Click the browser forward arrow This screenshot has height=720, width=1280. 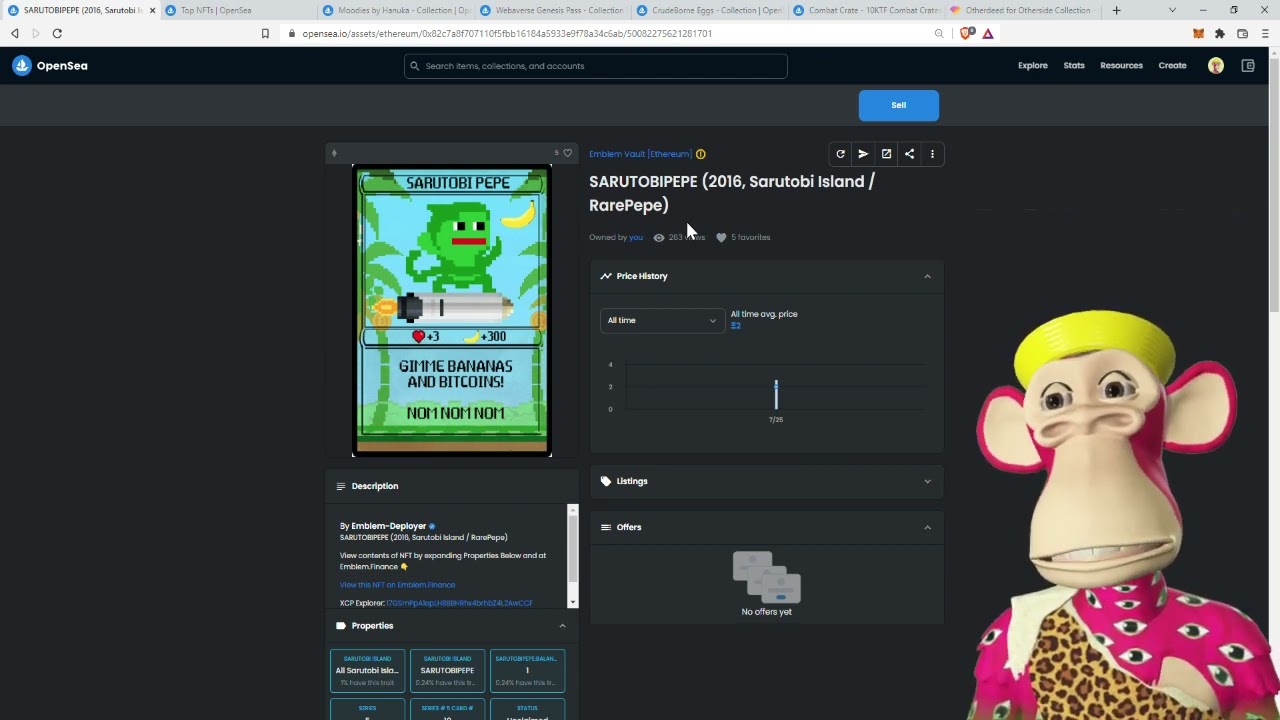tap(36, 33)
